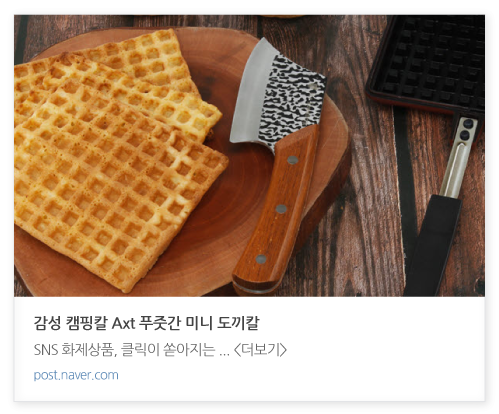Image resolution: width=499 pixels, height=414 pixels.
Task: Click the black grip of the waffle pan
Action: [x=433, y=246]
